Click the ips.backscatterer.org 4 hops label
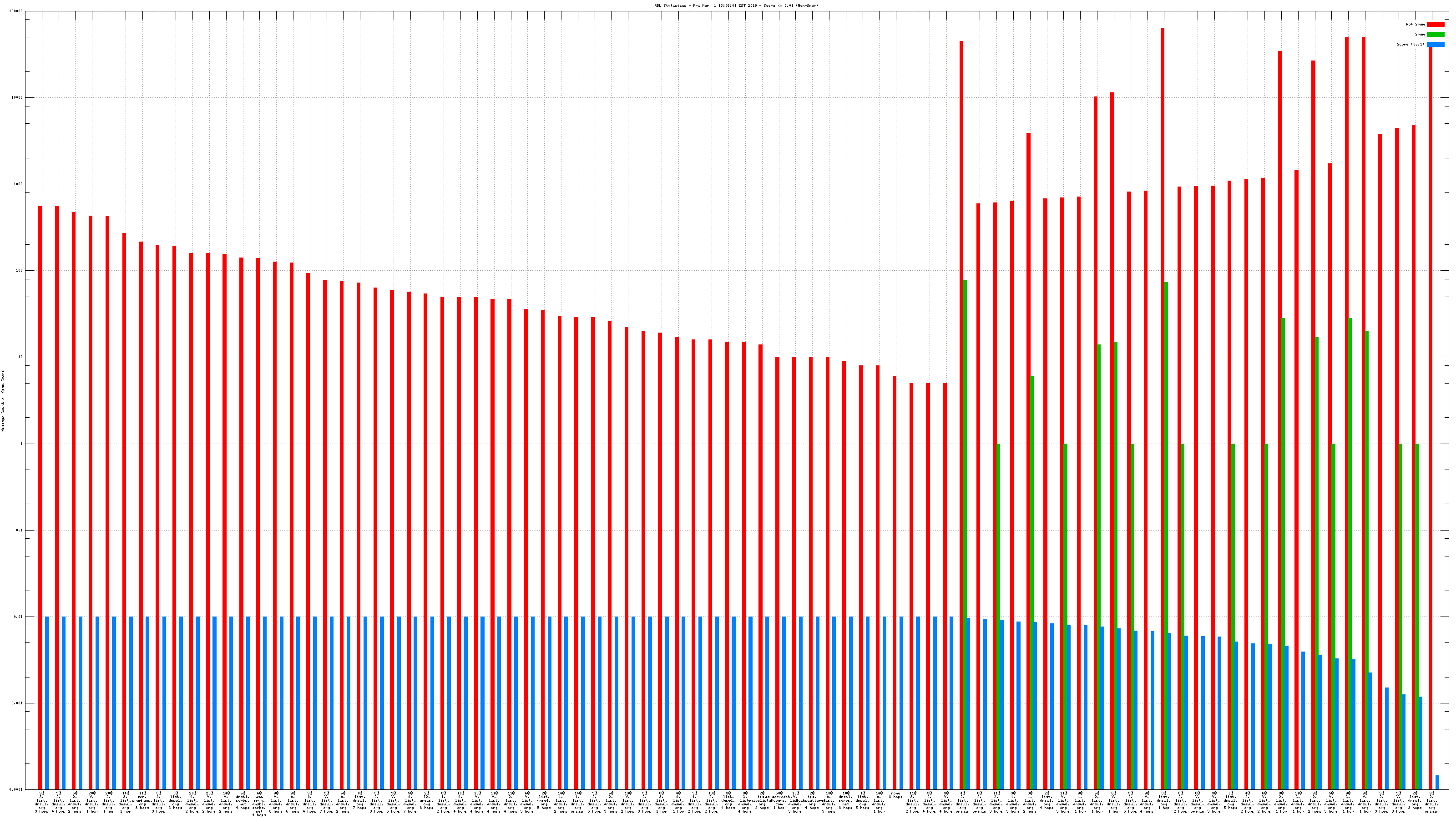The width and height of the screenshot is (1456, 819). pos(812,800)
